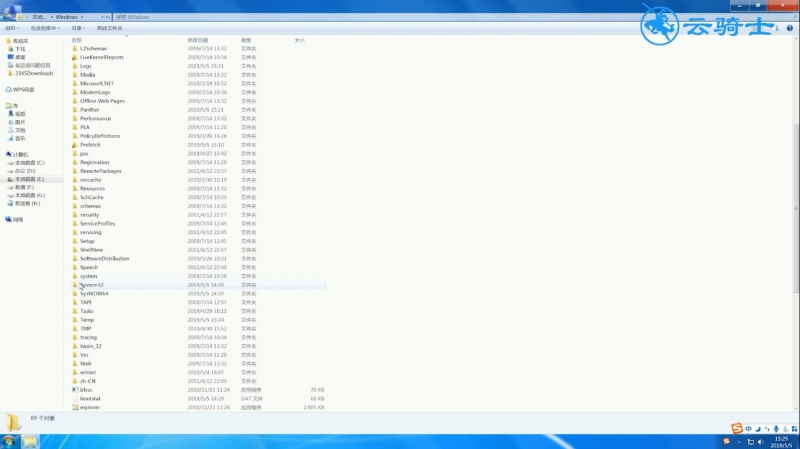800x449 pixels.
Task: Select 办公 (D:) drive in sidebar
Action: coord(21,171)
